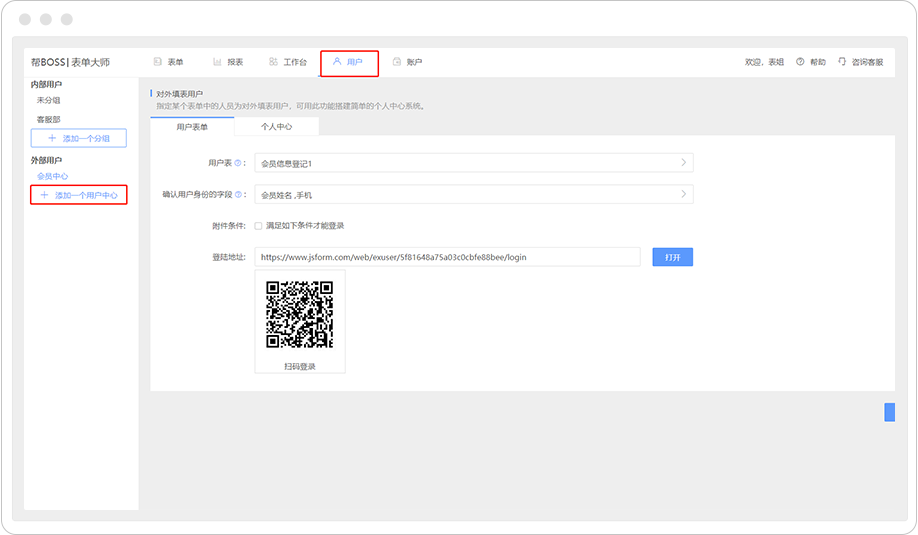Enable the 满足如下条件才能登录 checkbox
The image size is (918, 535).
259,226
